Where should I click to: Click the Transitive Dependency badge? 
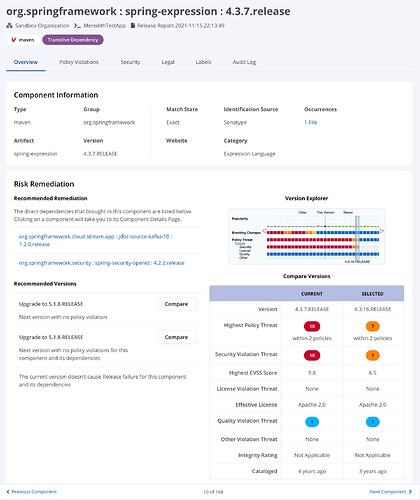pyautogui.click(x=73, y=40)
